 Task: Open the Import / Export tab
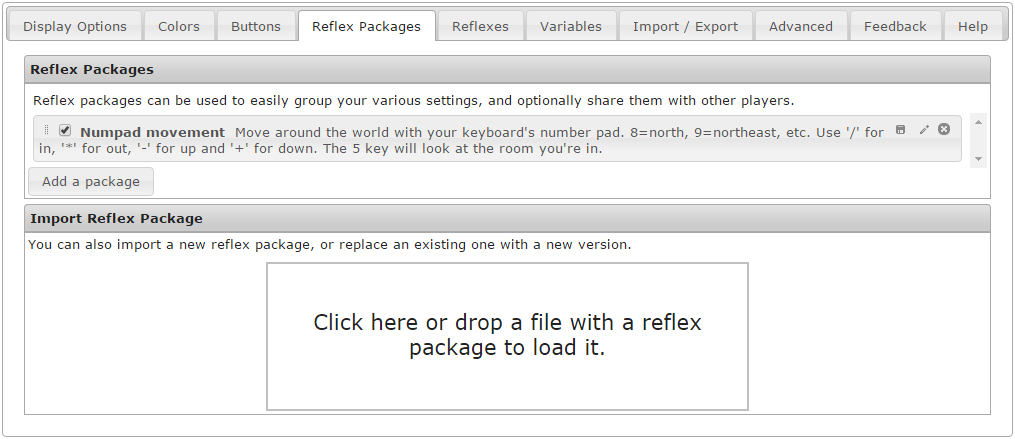(685, 27)
